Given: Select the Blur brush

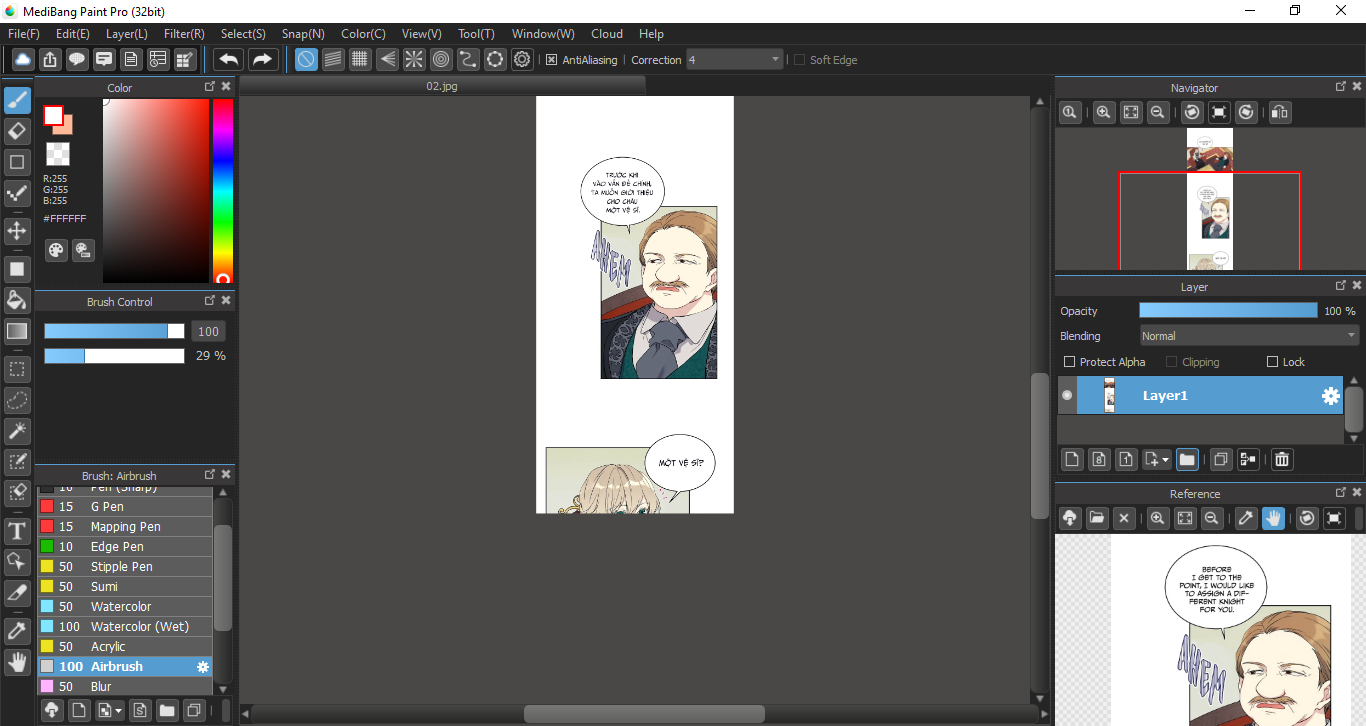Looking at the screenshot, I should click(x=125, y=687).
